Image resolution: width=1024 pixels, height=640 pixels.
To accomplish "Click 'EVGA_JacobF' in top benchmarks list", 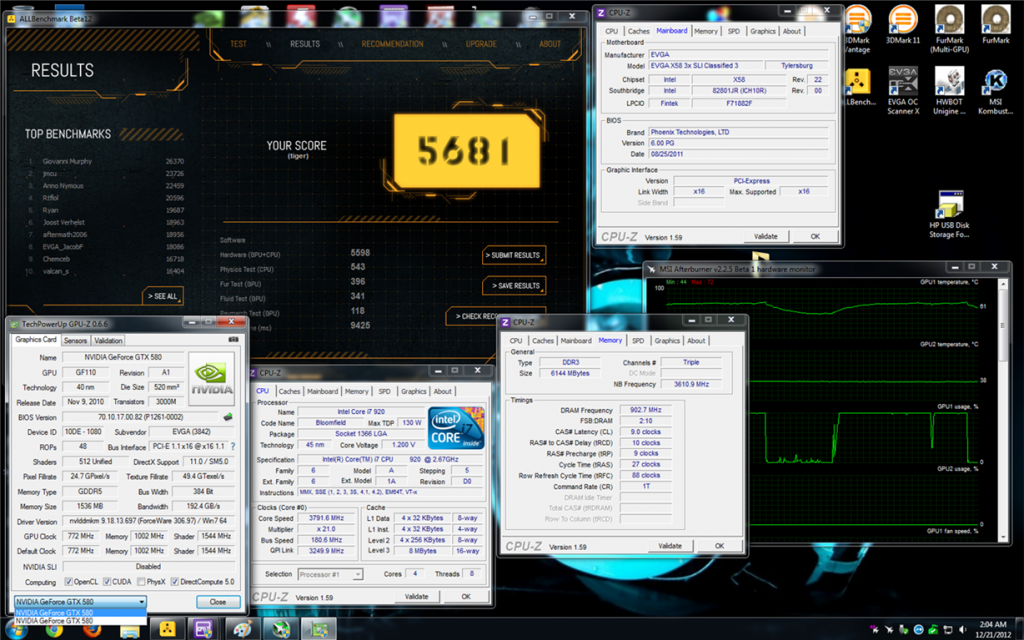I will (x=63, y=247).
